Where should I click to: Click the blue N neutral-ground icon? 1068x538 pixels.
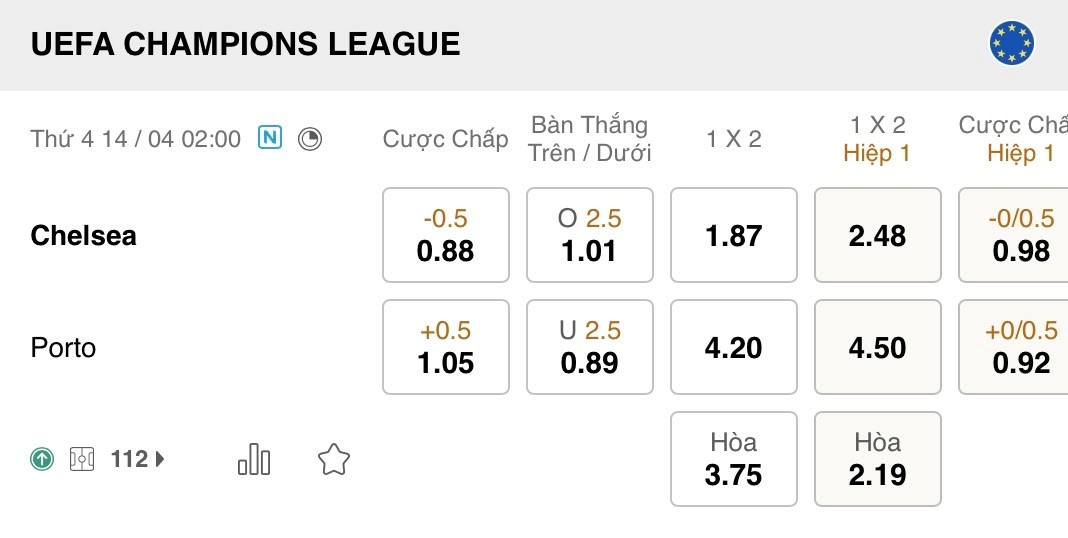click(x=270, y=138)
